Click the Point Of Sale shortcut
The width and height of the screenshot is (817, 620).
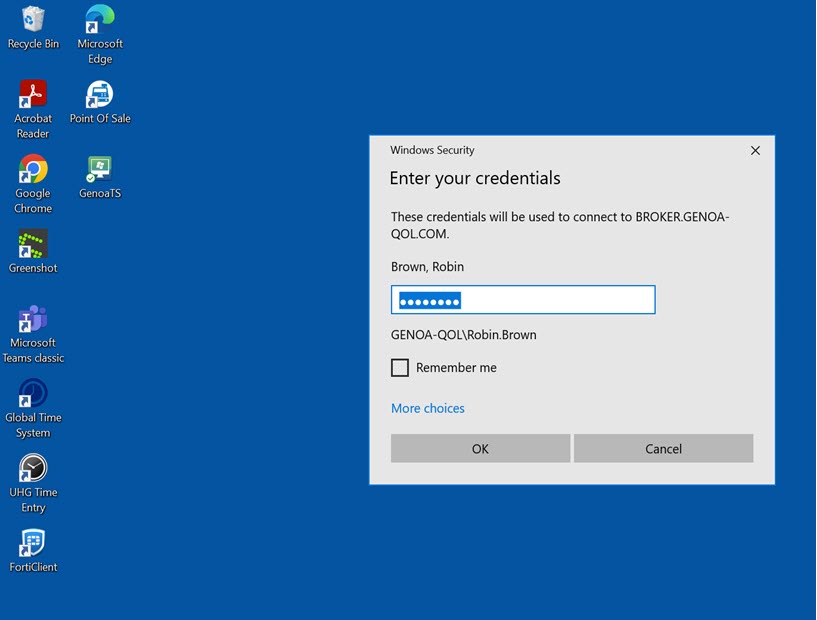click(100, 95)
